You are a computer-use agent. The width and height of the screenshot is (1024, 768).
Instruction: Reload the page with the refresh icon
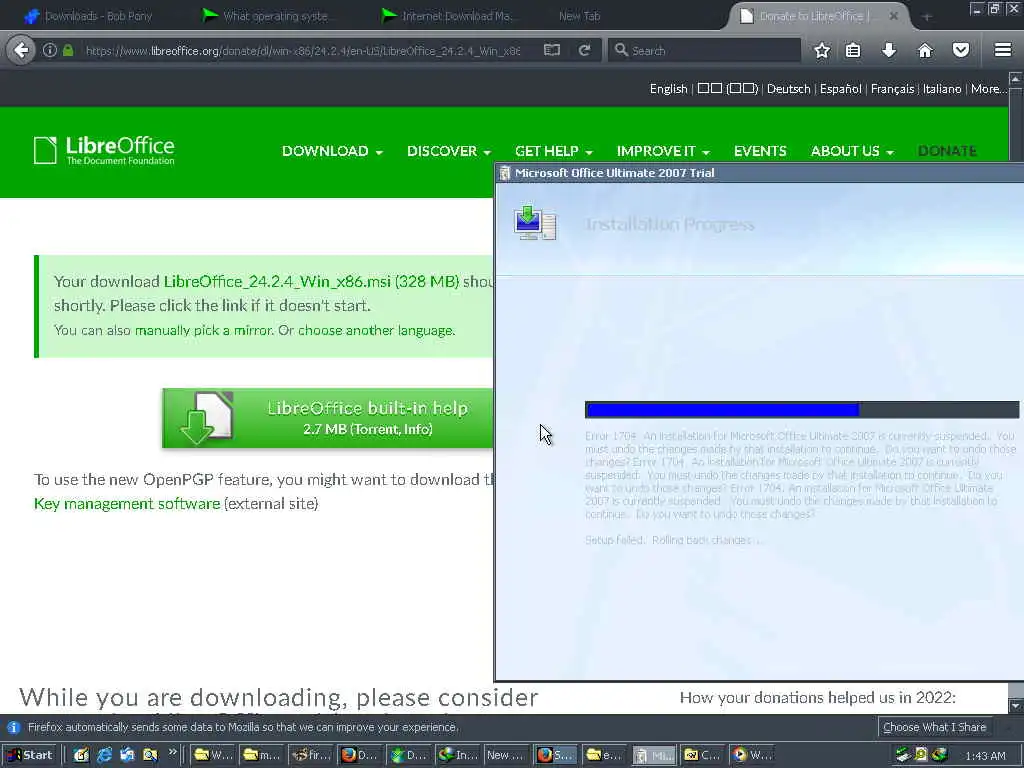pos(584,50)
